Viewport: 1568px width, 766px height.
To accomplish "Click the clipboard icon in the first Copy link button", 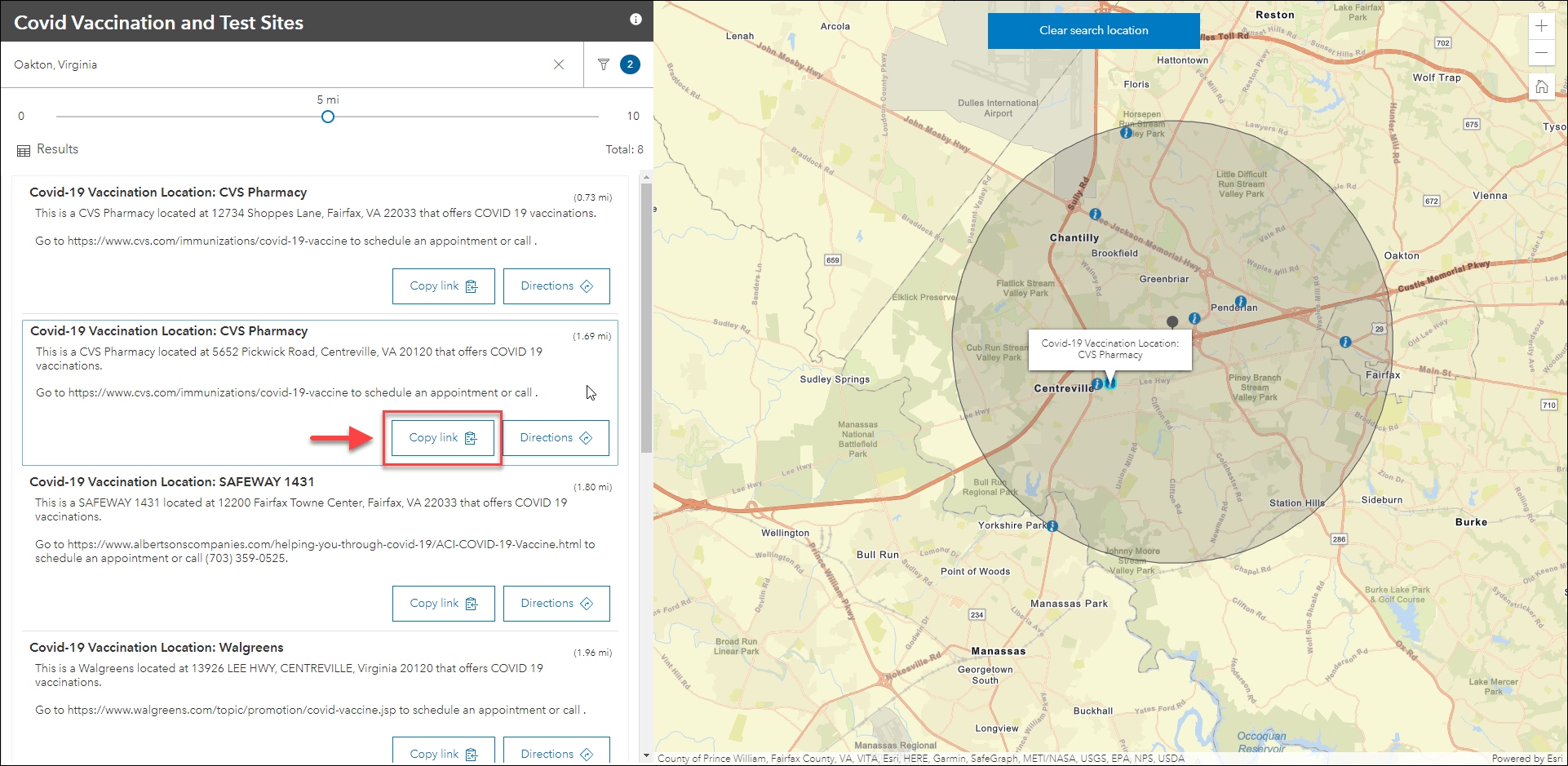I will point(472,286).
